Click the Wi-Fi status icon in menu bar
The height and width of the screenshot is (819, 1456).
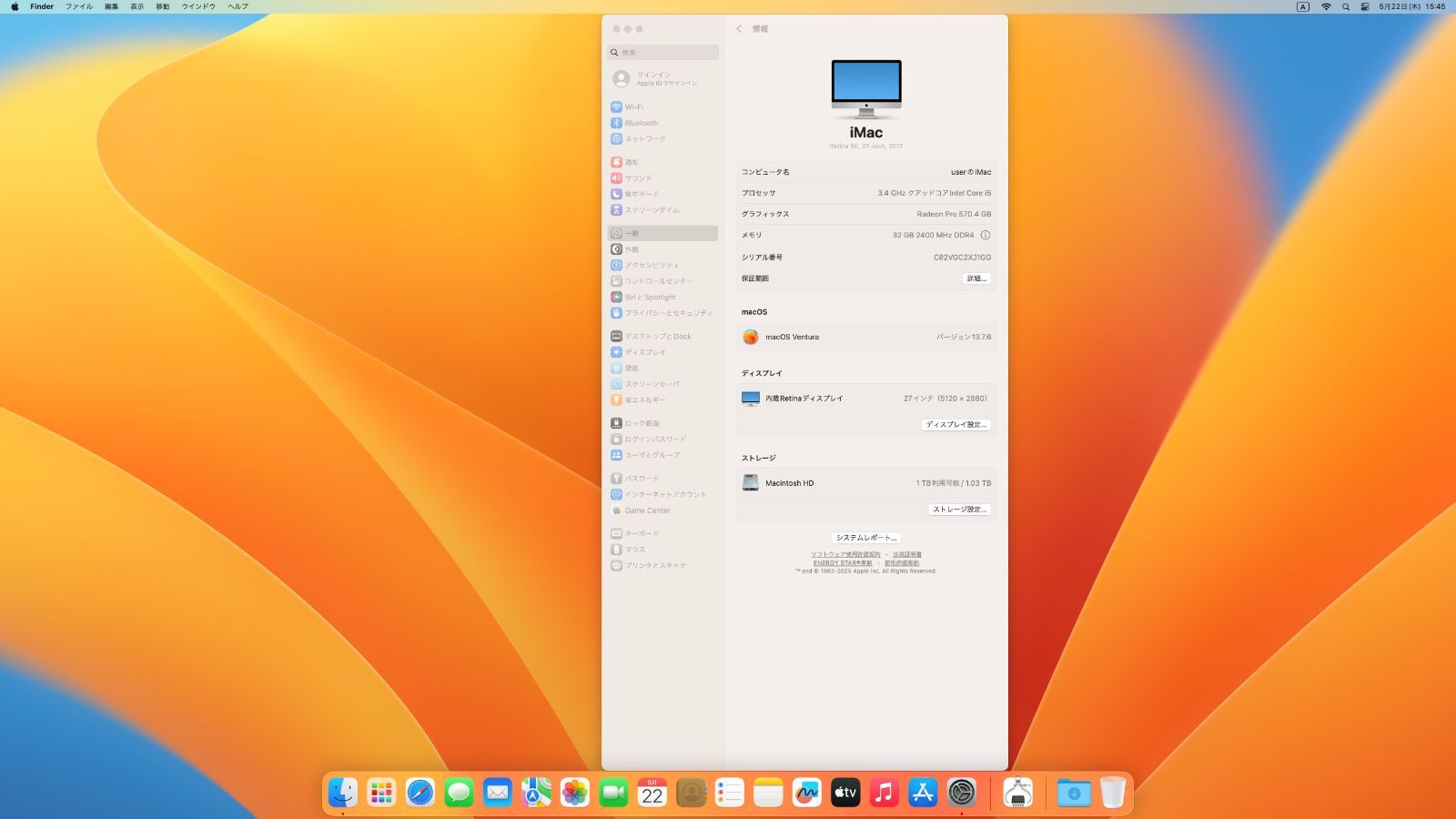click(x=1326, y=6)
